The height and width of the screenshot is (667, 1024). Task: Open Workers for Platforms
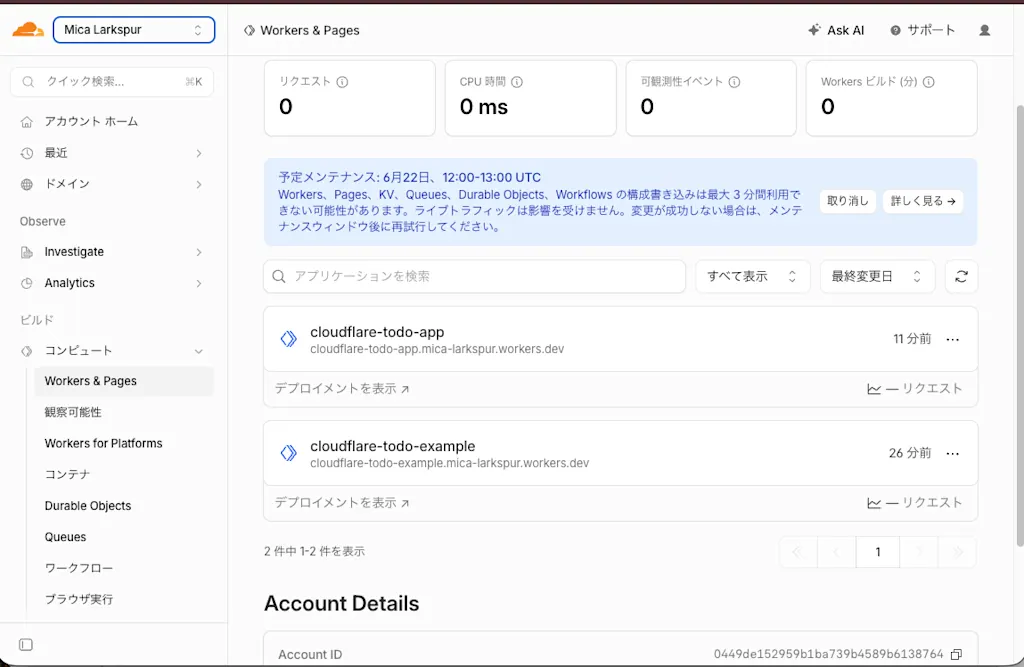point(103,444)
